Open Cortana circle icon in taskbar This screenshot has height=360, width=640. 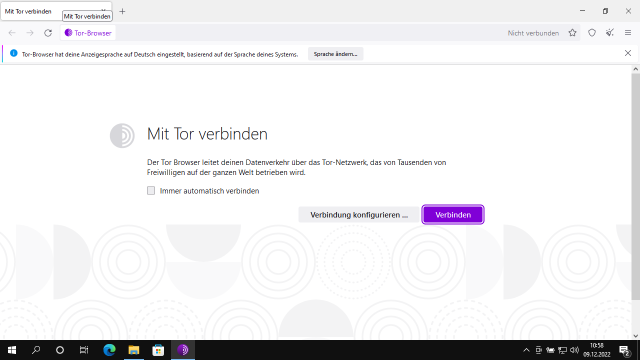pyautogui.click(x=60, y=350)
